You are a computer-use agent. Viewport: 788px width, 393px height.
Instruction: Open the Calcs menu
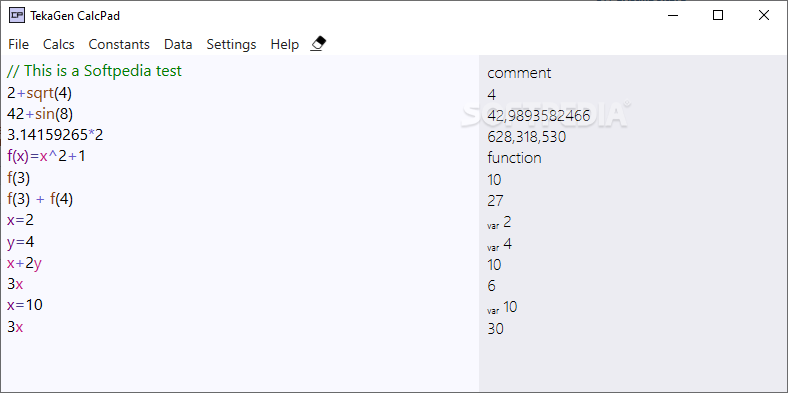click(59, 44)
